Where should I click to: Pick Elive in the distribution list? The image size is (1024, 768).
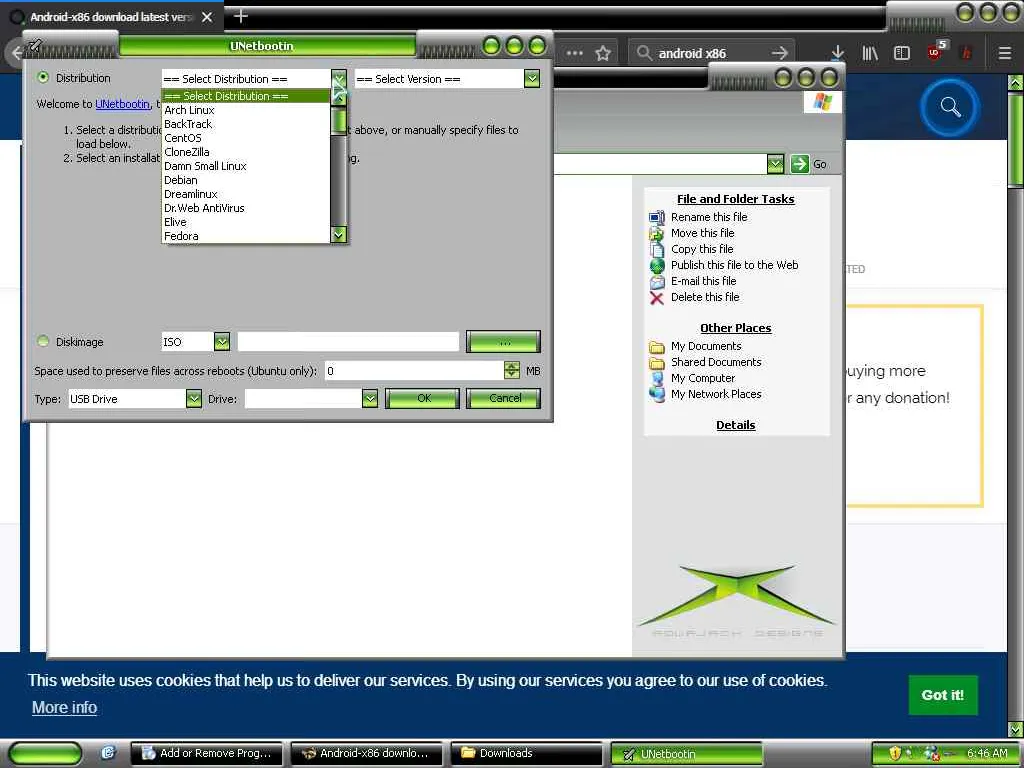click(245, 222)
